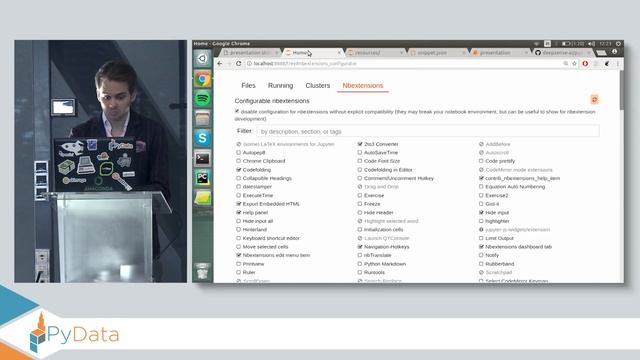The image size is (640, 360).
Task: Open the Trash in the dock
Action: tap(202, 271)
